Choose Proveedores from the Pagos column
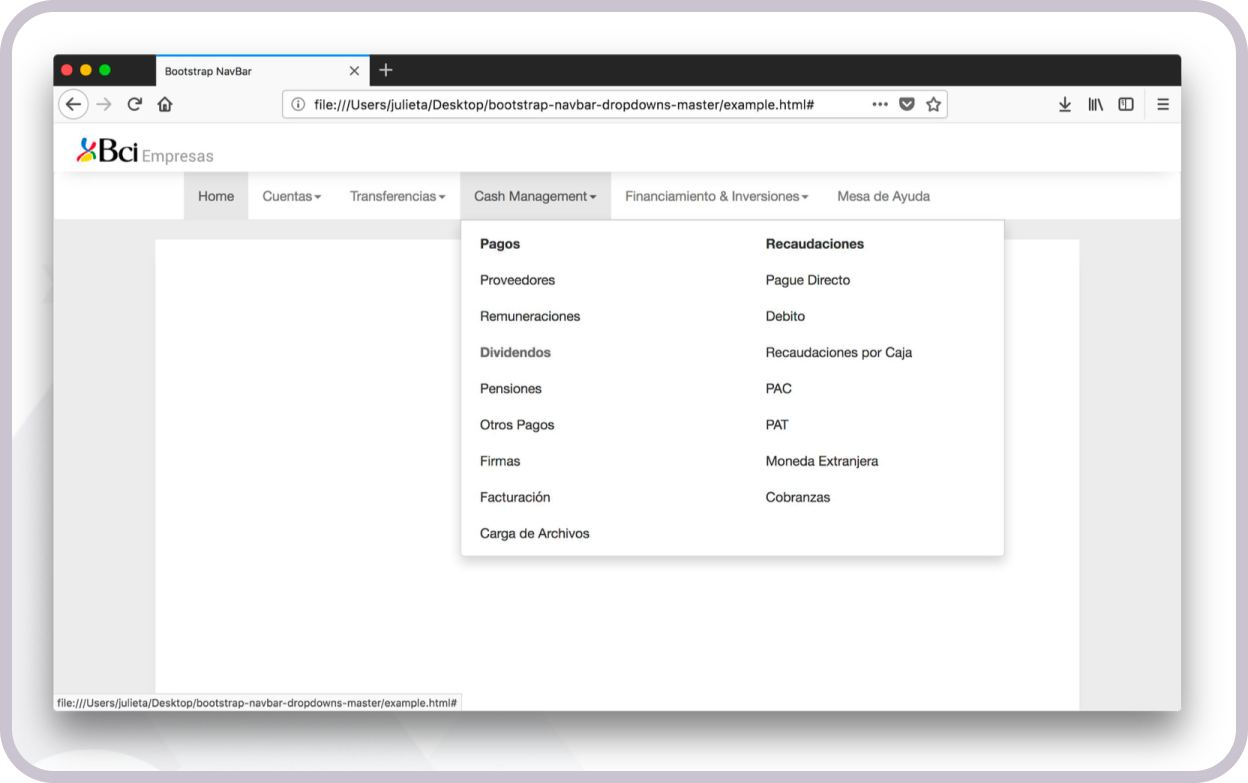Image resolution: width=1248 pixels, height=783 pixels. [517, 281]
